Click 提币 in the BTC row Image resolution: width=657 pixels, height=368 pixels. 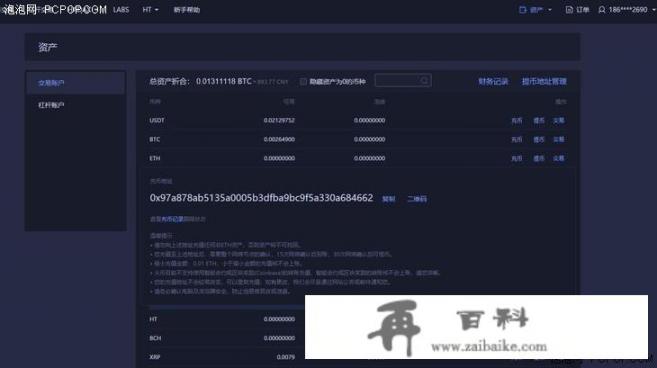tap(538, 140)
